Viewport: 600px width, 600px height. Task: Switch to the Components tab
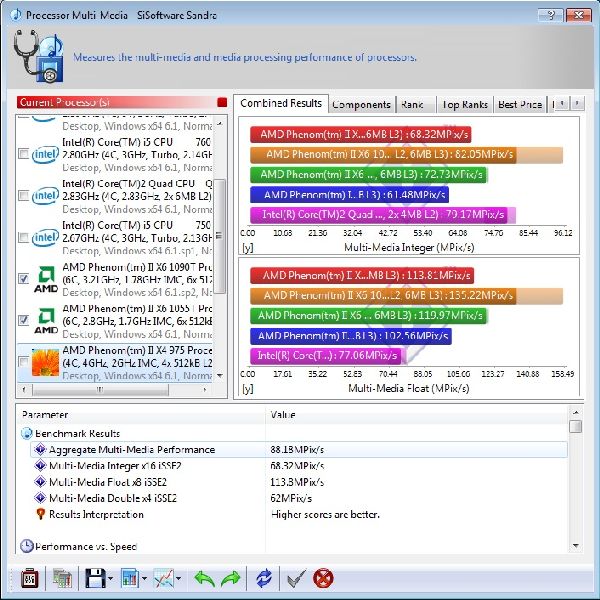(361, 104)
